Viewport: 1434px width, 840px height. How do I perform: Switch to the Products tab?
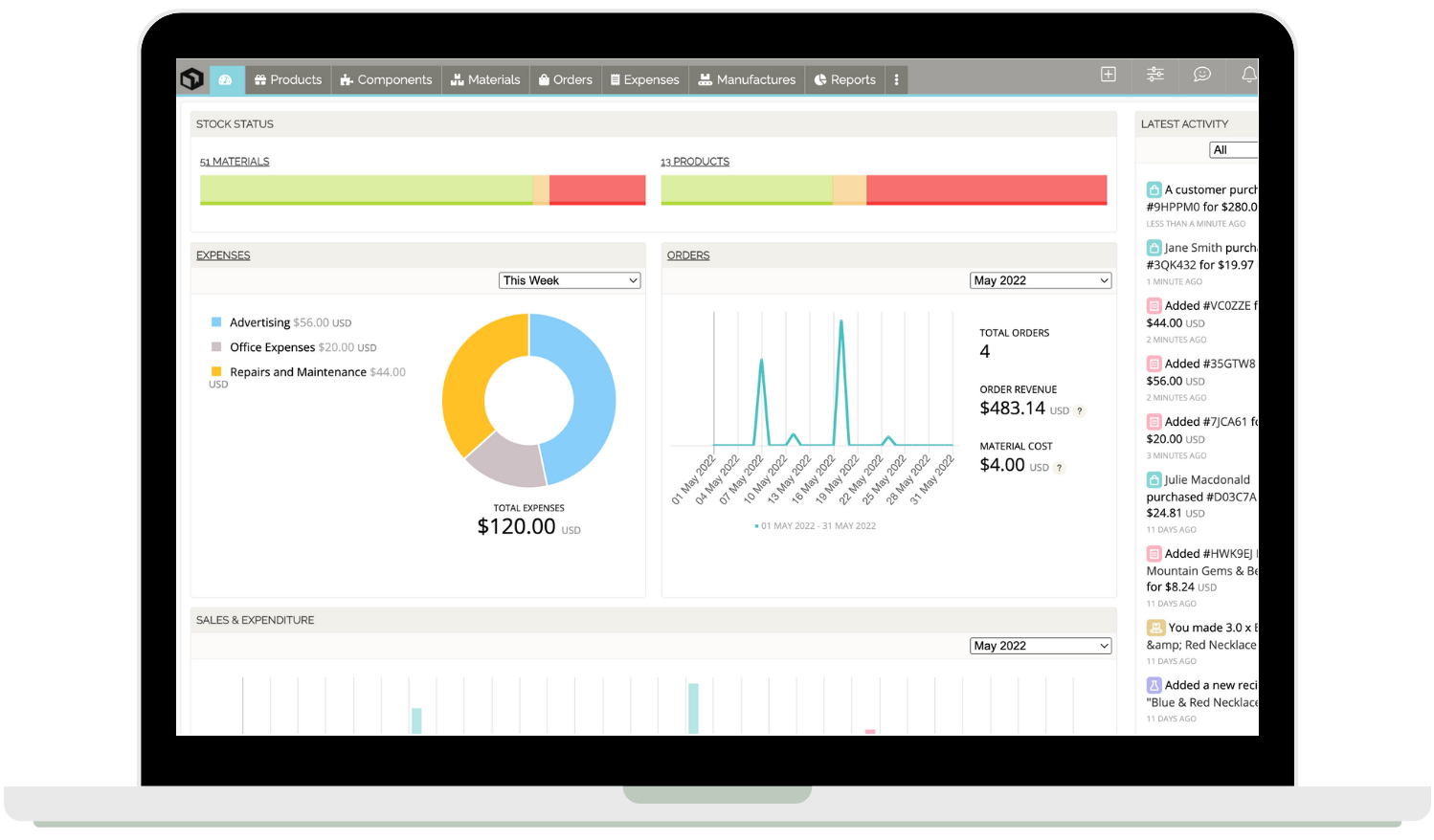point(287,79)
